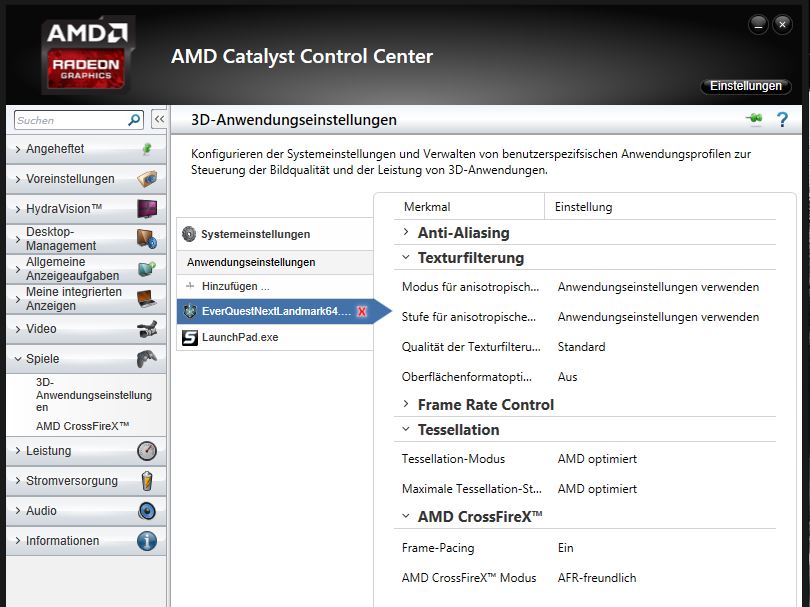Collapse the Texturfilterung section
810x607 pixels.
[x=406, y=257]
